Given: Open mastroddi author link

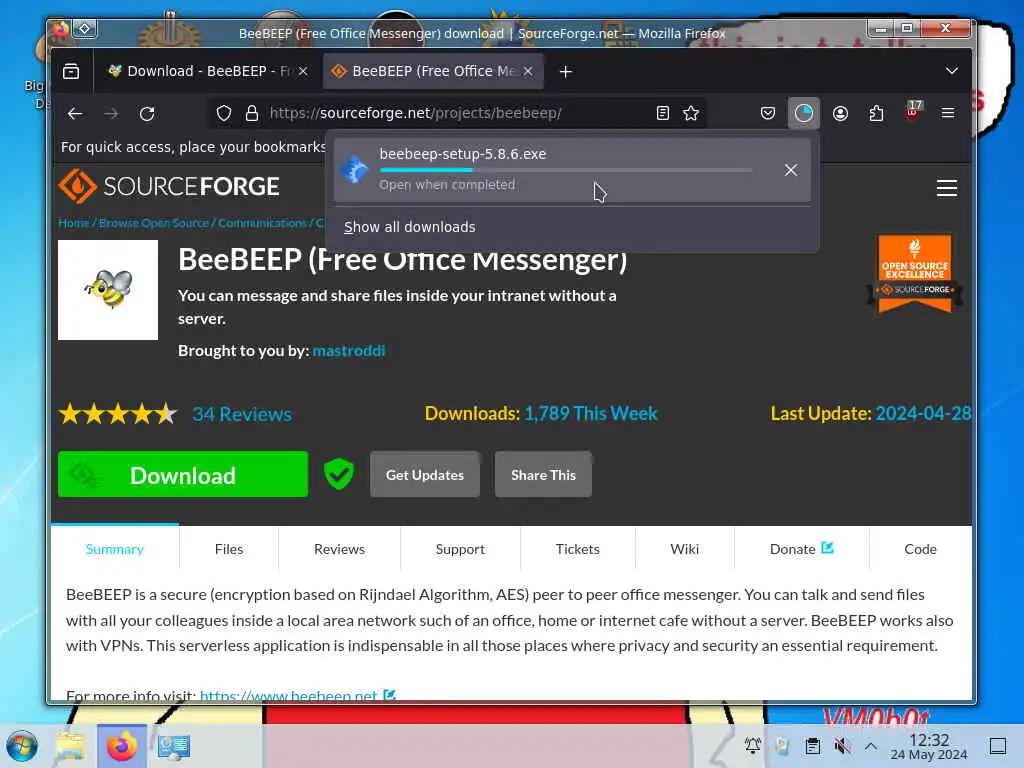Looking at the screenshot, I should point(349,351).
